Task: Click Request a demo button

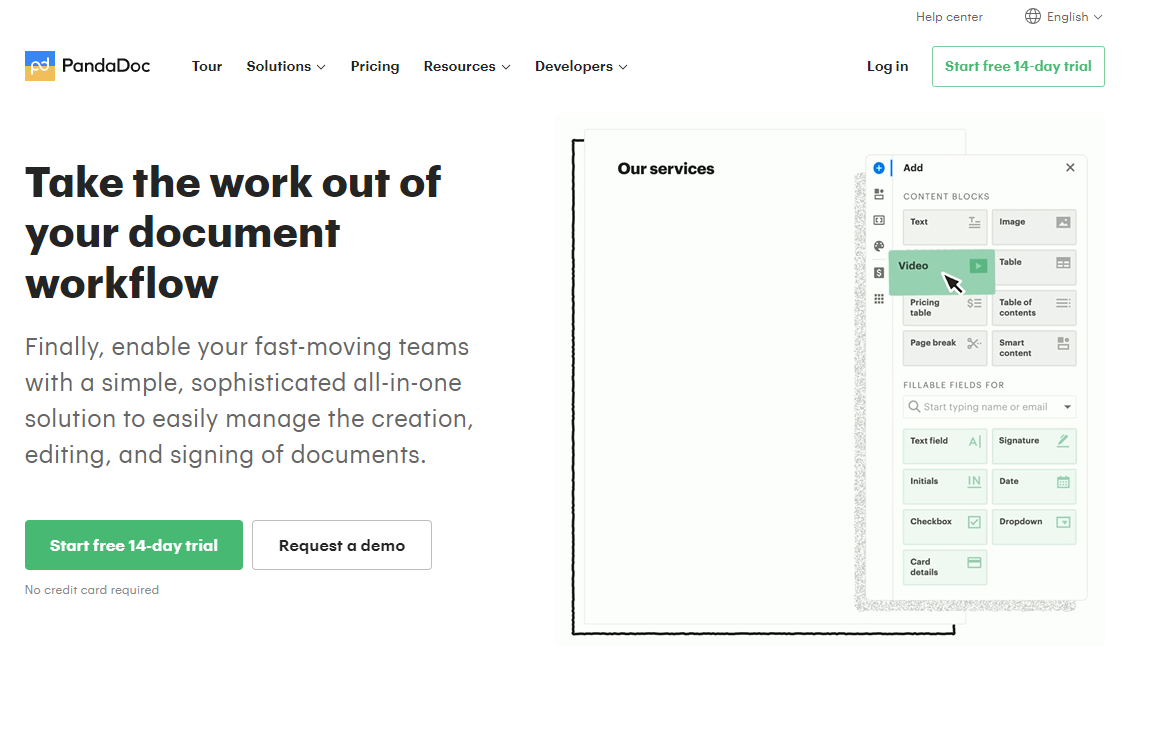Action: (342, 545)
